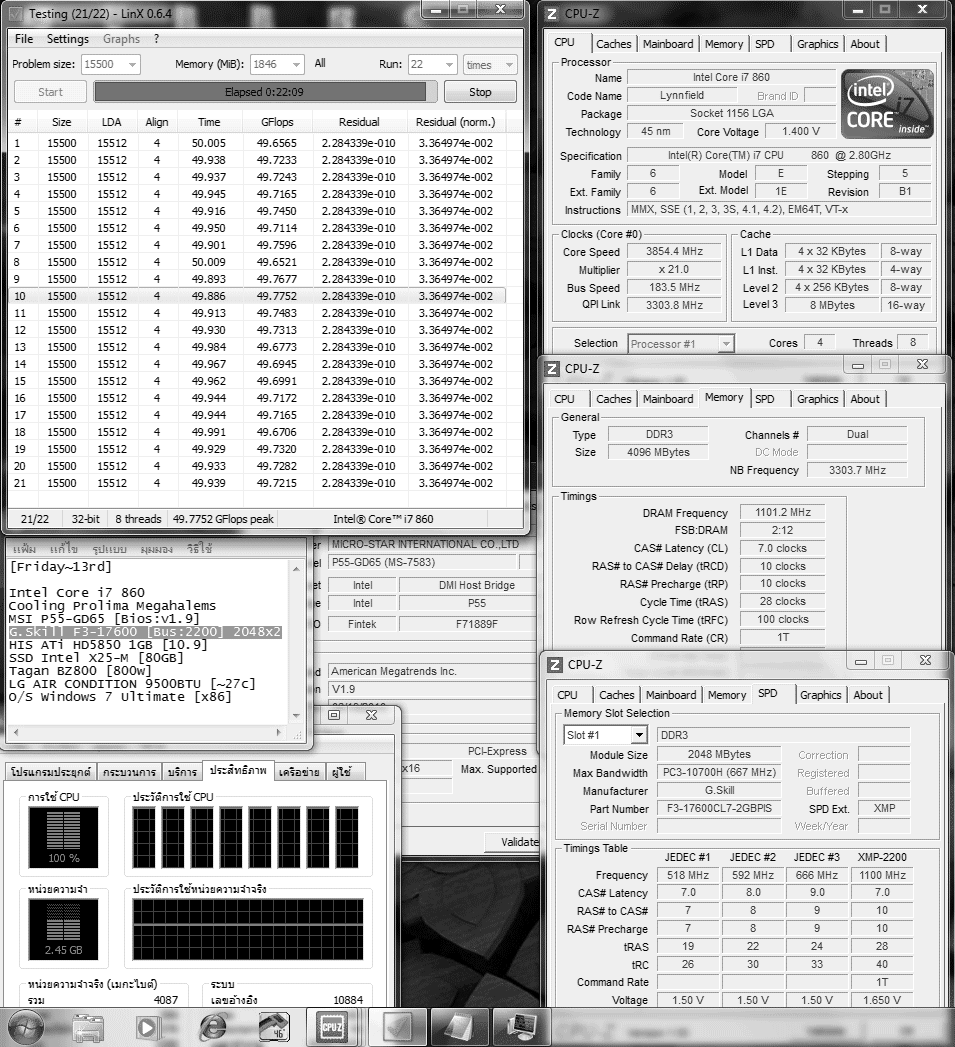Open the File menu in LinX

click(24, 39)
